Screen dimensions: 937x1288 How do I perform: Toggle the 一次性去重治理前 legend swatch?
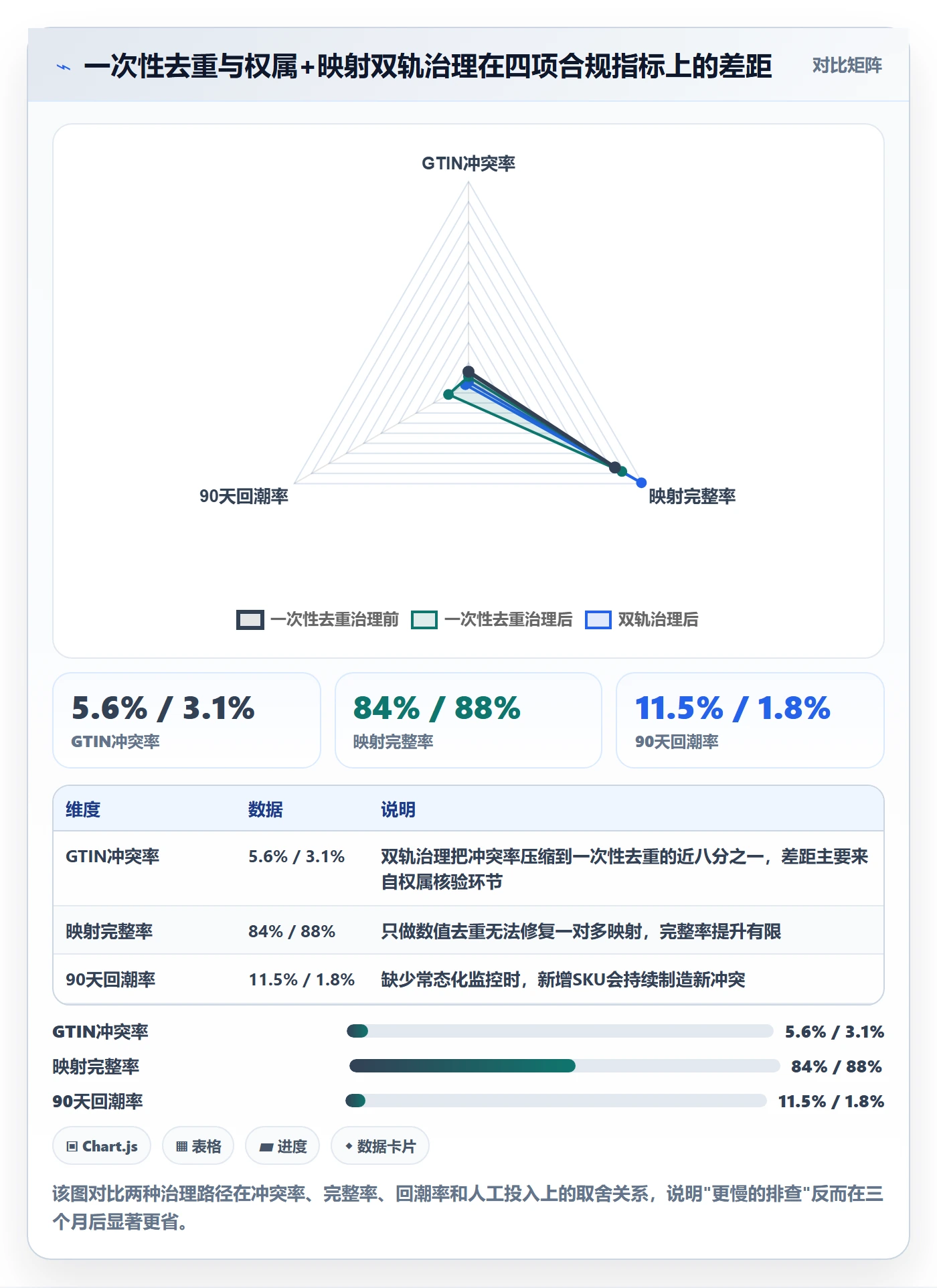pos(250,619)
